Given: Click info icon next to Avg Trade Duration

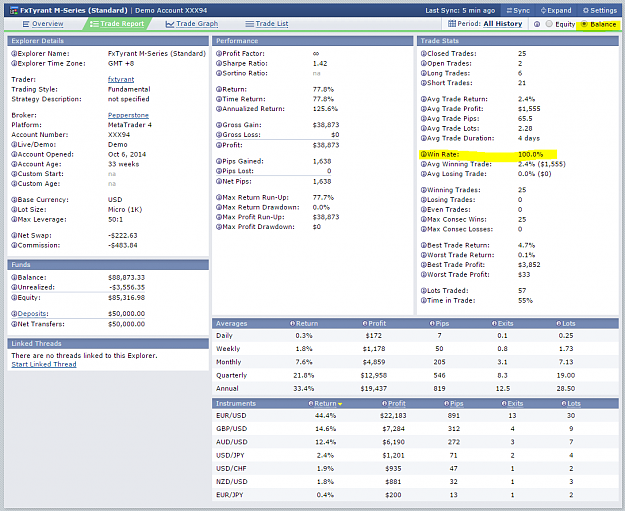Looking at the screenshot, I should tap(424, 138).
